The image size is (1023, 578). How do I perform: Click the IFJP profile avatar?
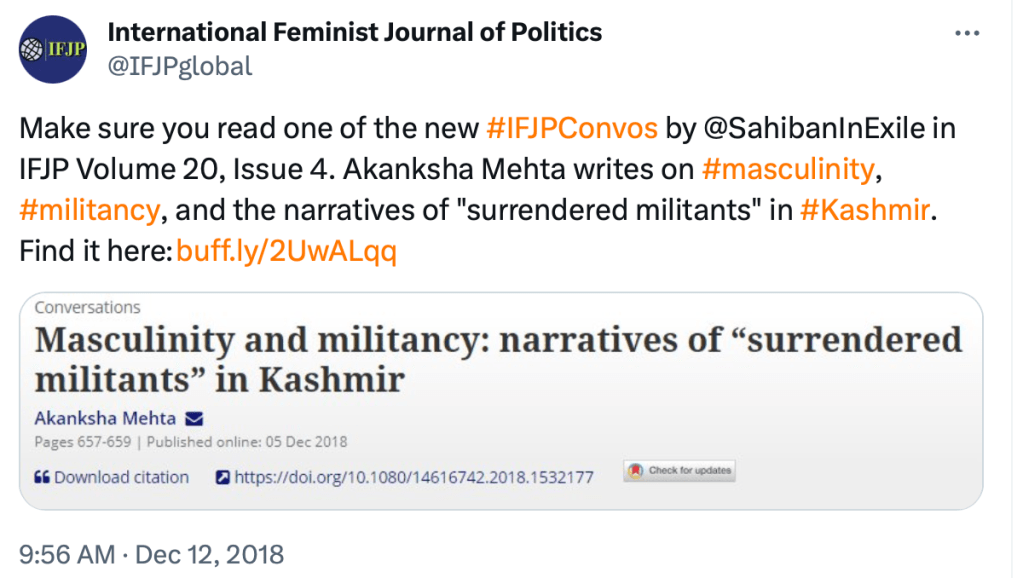[x=53, y=50]
